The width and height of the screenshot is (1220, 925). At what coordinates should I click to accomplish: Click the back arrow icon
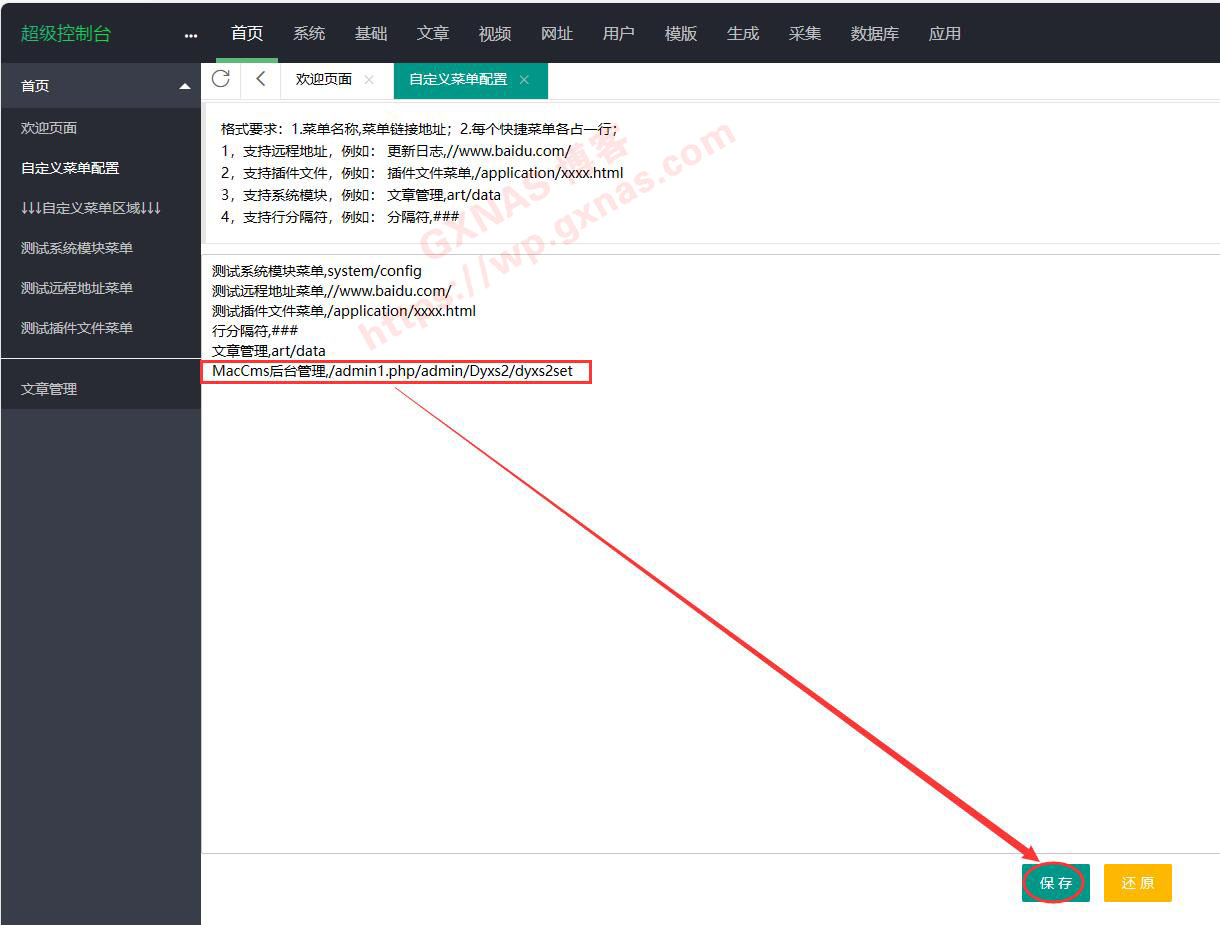(x=261, y=79)
